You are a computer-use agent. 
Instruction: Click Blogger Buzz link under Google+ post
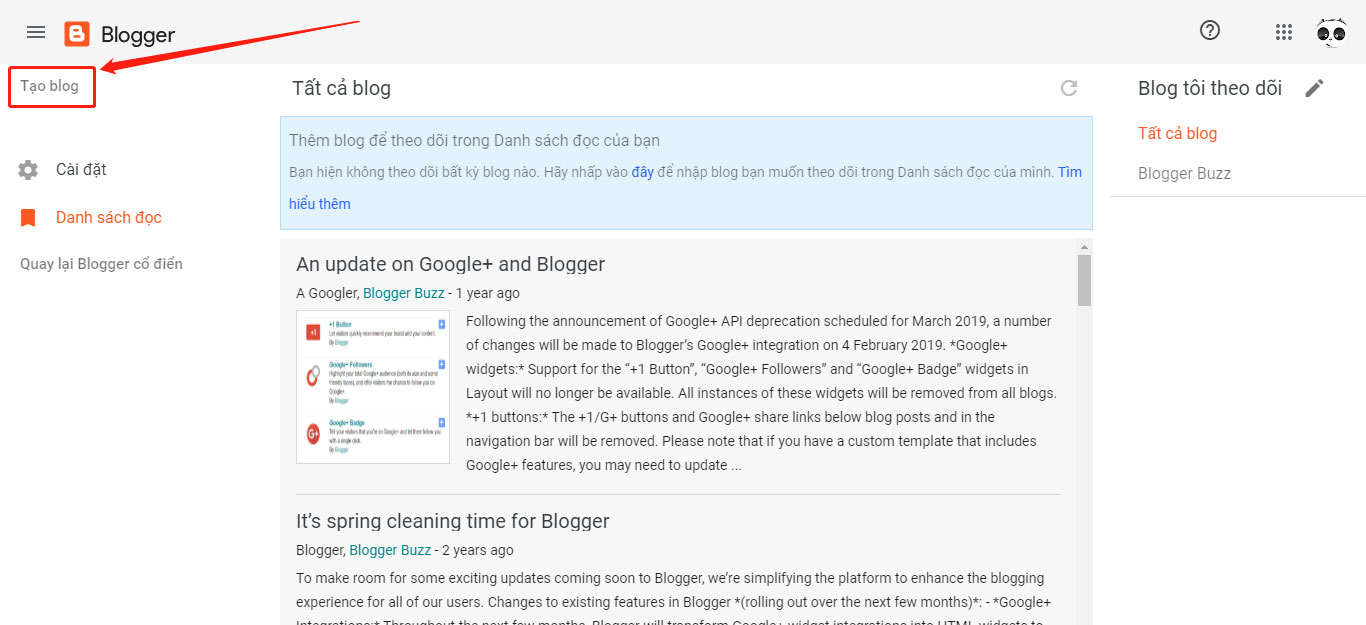pos(404,294)
